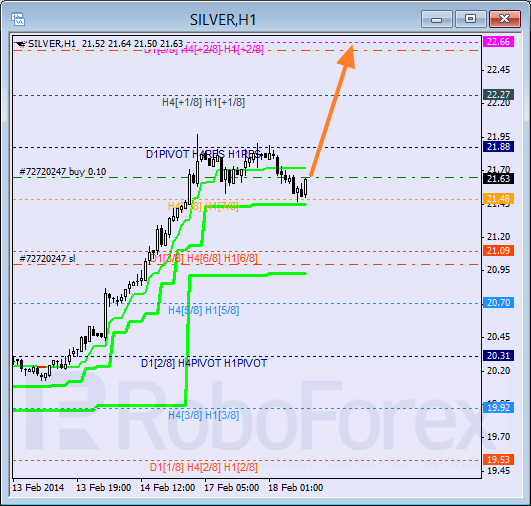
Task: Click the red 21.09 price tag
Action: point(498,251)
